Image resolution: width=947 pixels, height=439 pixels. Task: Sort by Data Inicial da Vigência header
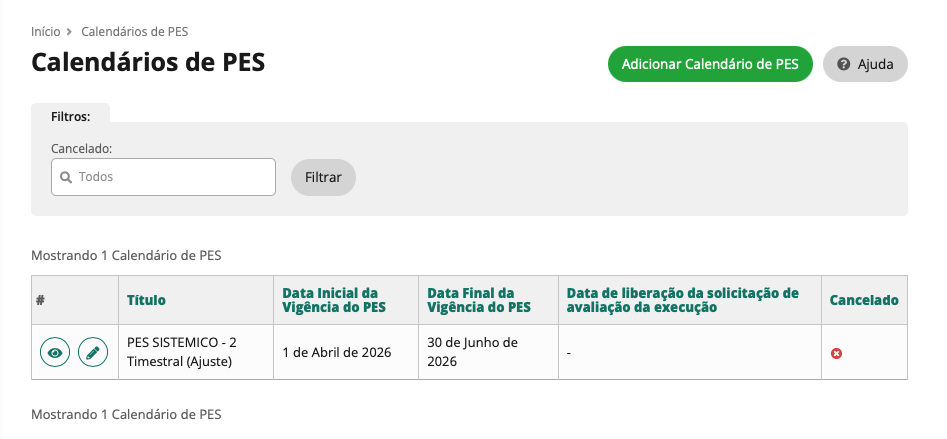(x=330, y=300)
